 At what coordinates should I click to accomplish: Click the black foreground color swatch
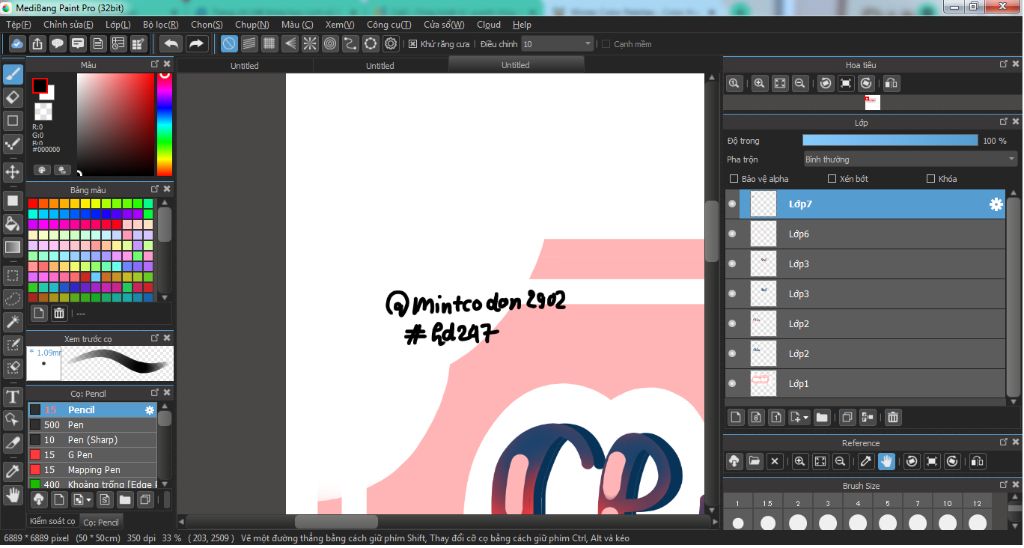tap(40, 86)
